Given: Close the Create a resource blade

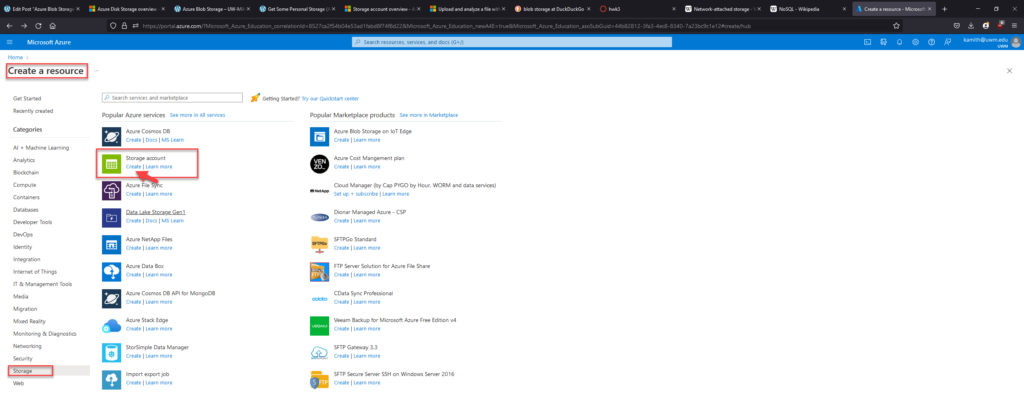Looking at the screenshot, I should pyautogui.click(x=1009, y=71).
